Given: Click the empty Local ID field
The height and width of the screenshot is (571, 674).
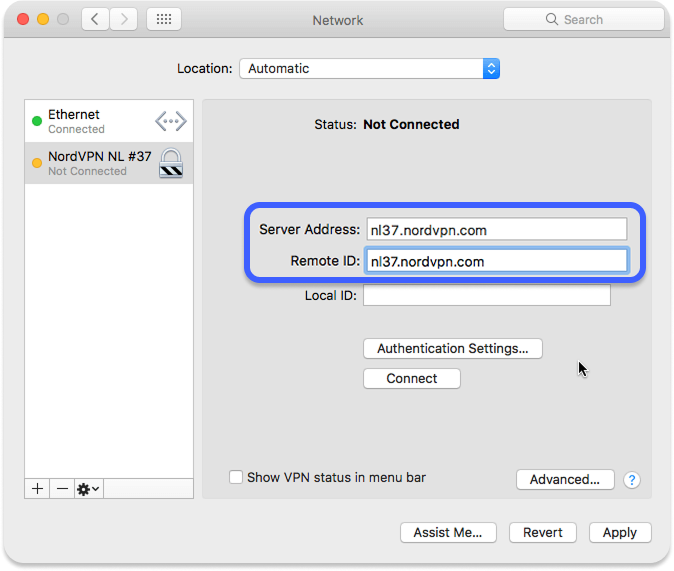Looking at the screenshot, I should point(486,296).
